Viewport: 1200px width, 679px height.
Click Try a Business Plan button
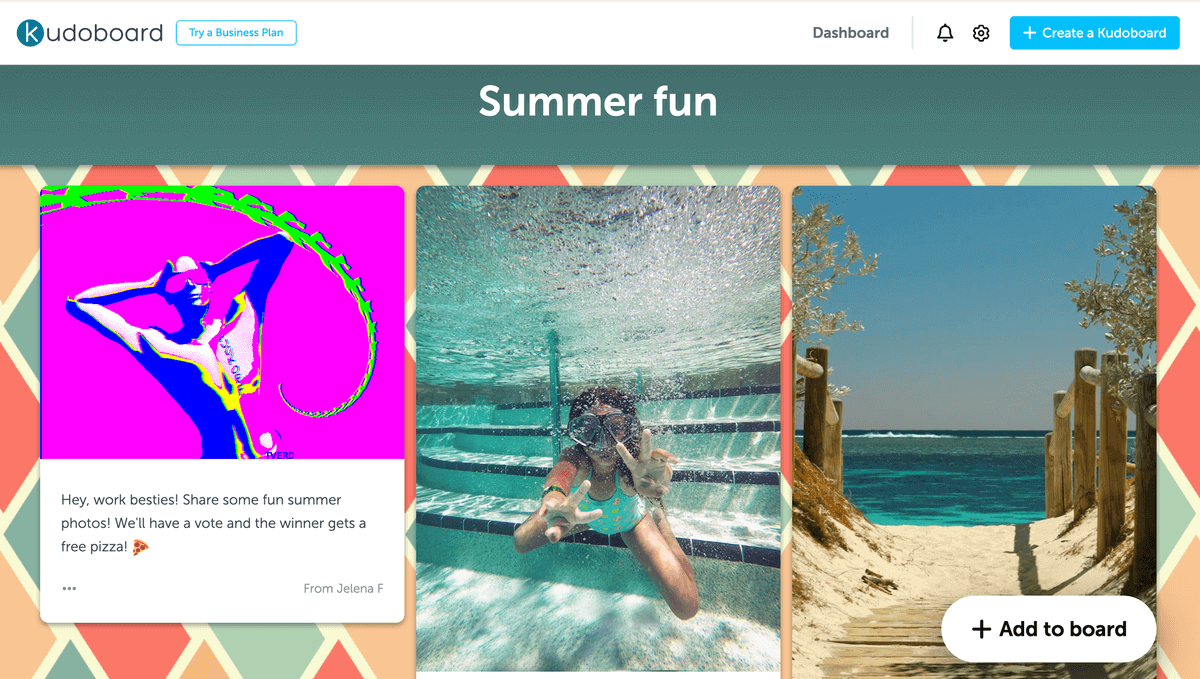(x=236, y=33)
